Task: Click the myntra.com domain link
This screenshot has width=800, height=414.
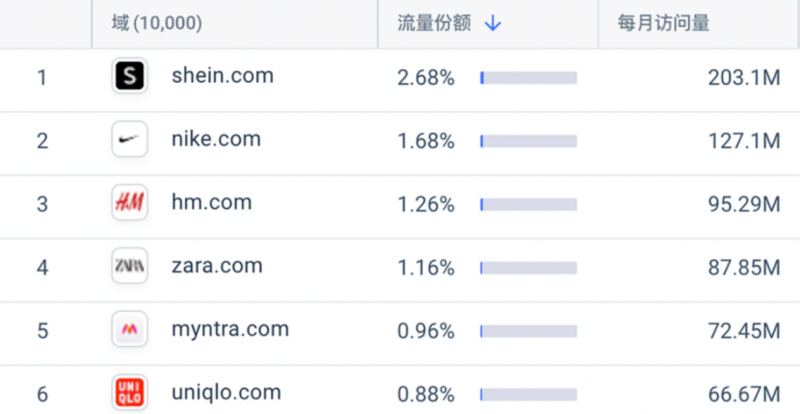Action: (x=230, y=329)
